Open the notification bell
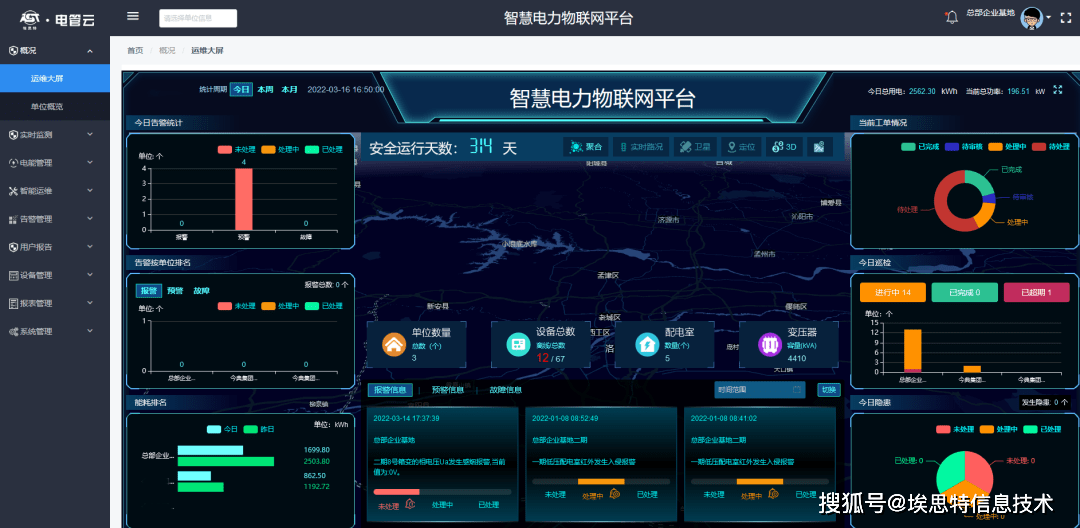Viewport: 1080px width, 528px height. click(x=952, y=17)
